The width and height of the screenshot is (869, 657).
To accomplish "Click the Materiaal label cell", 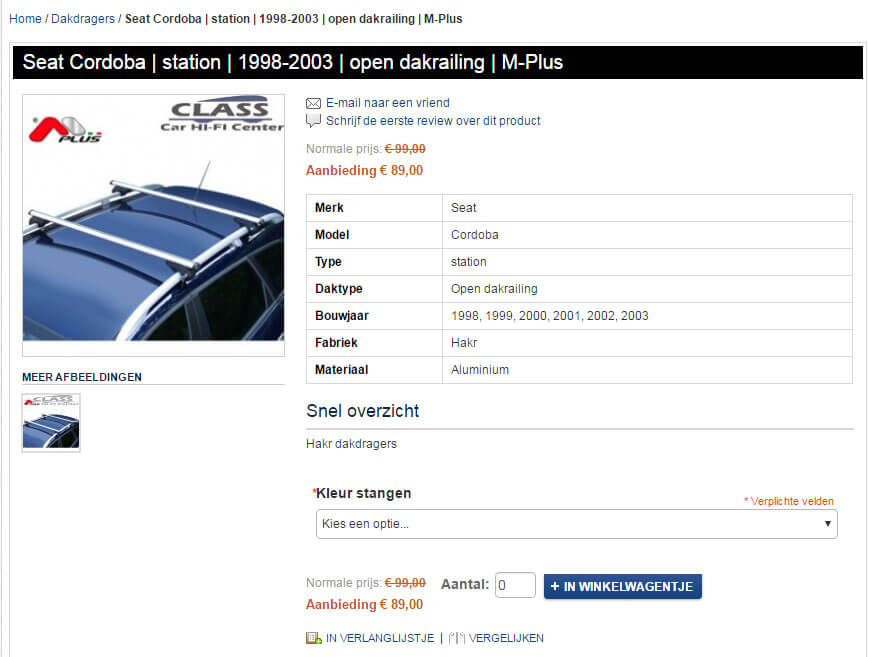I will pos(374,370).
